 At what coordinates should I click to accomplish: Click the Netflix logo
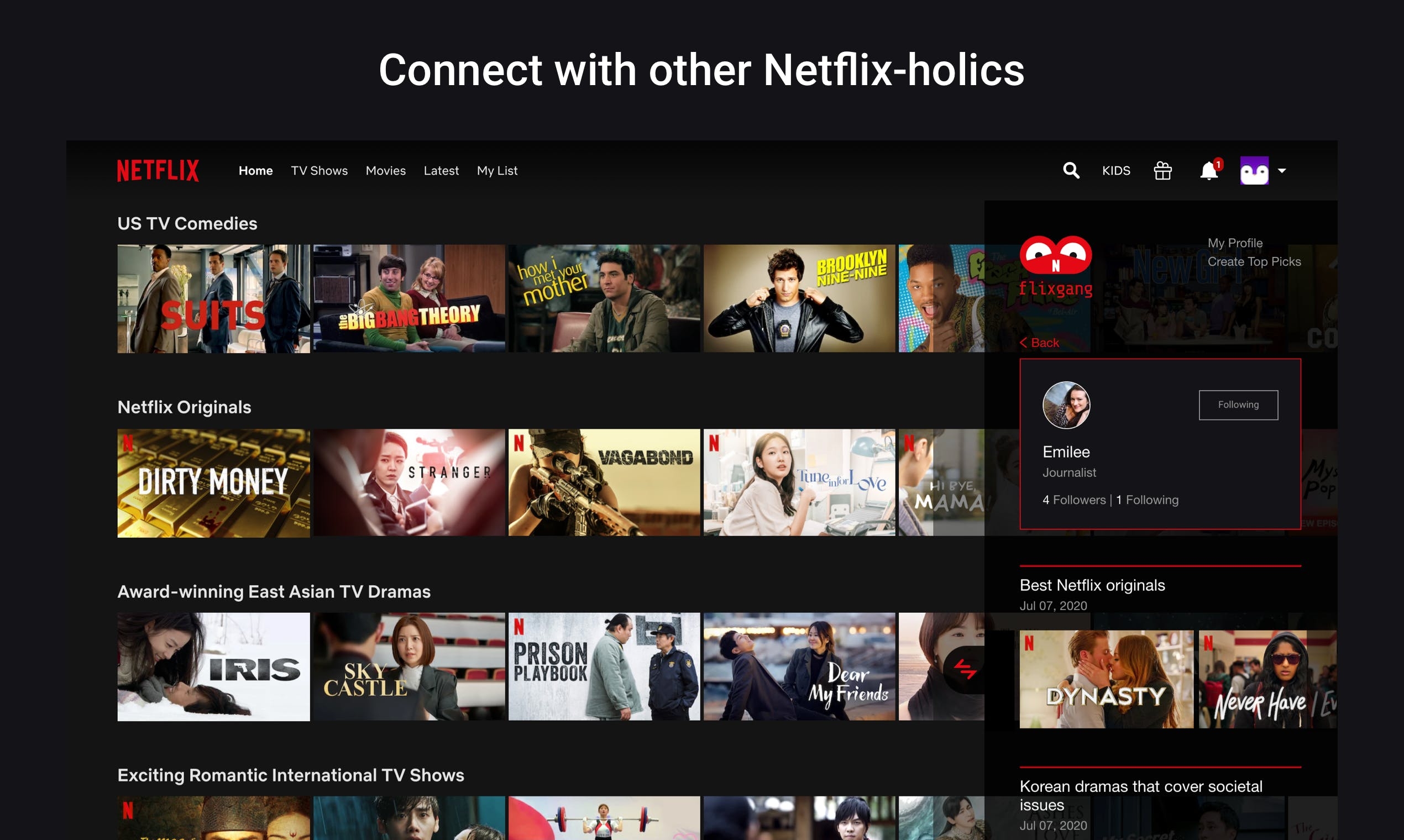pyautogui.click(x=158, y=170)
